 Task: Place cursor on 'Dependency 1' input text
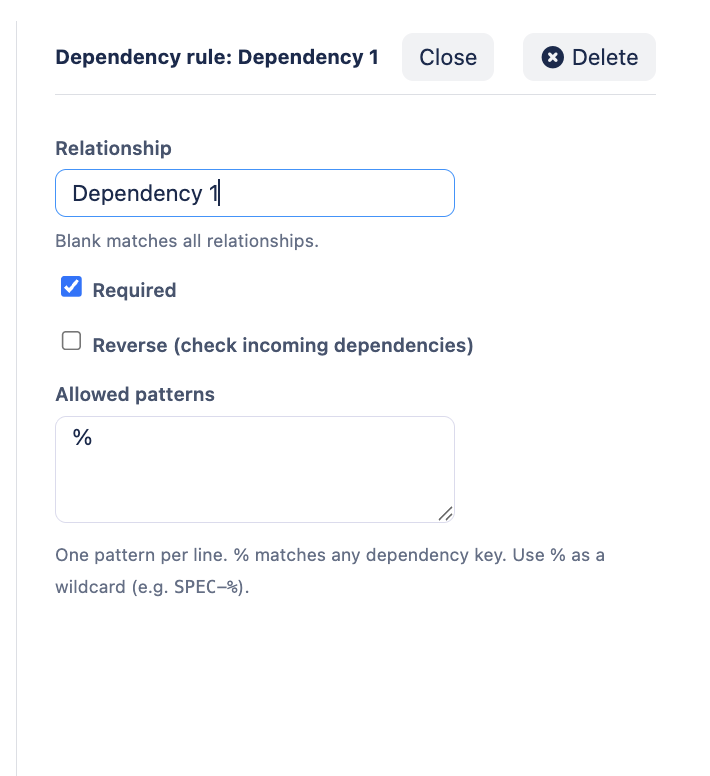point(145,193)
